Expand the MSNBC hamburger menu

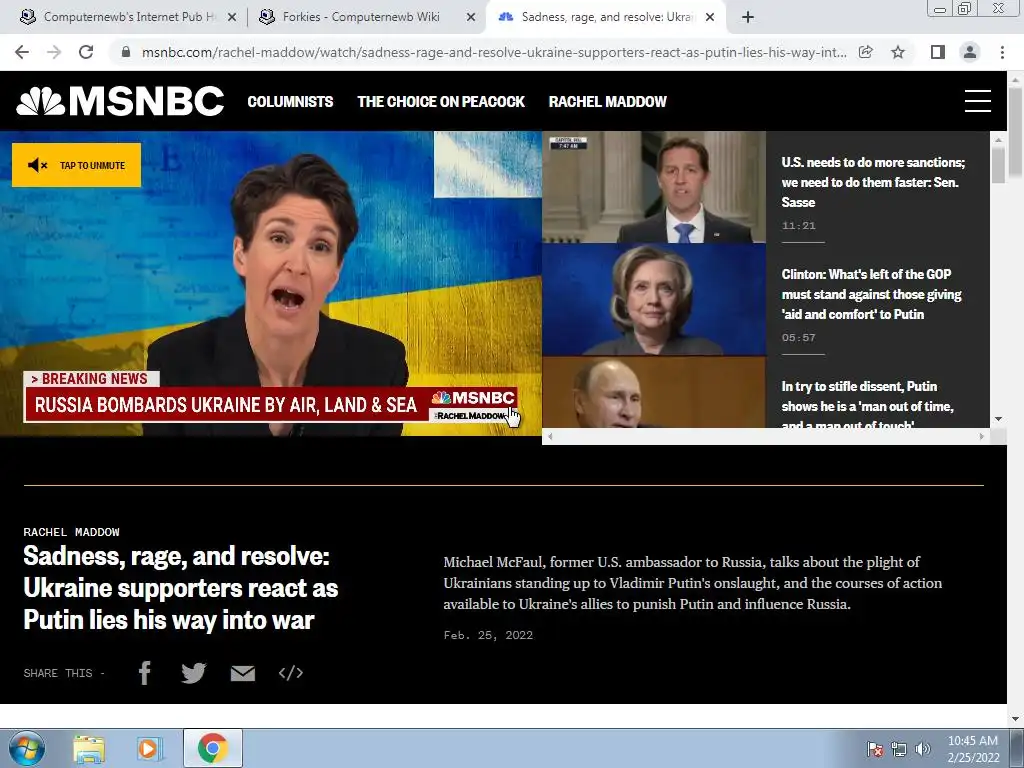click(978, 101)
